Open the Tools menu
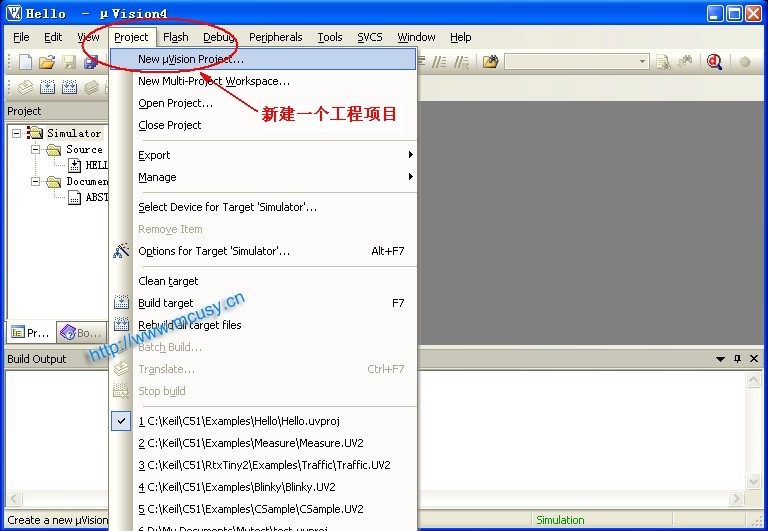The width and height of the screenshot is (768, 531). coord(330,37)
